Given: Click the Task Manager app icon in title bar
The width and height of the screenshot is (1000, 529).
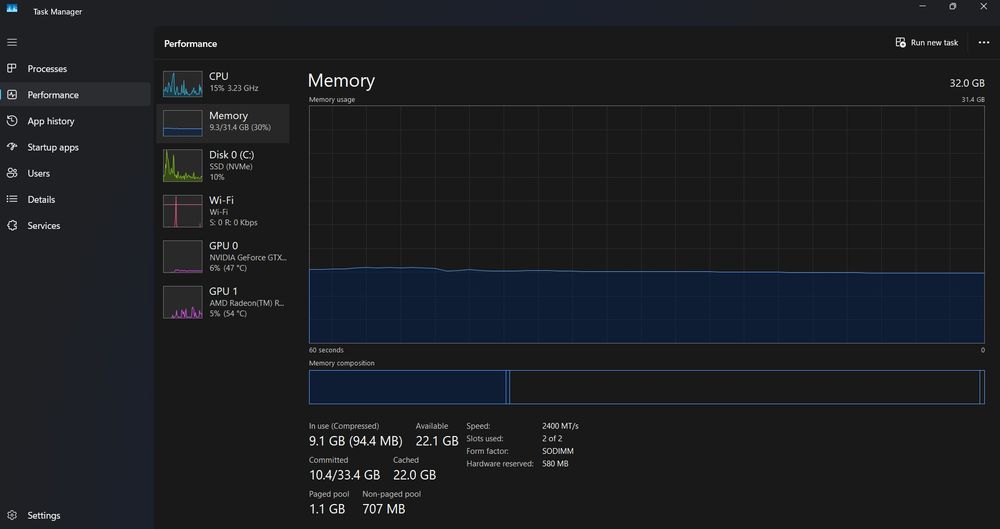Looking at the screenshot, I should 11,8.
